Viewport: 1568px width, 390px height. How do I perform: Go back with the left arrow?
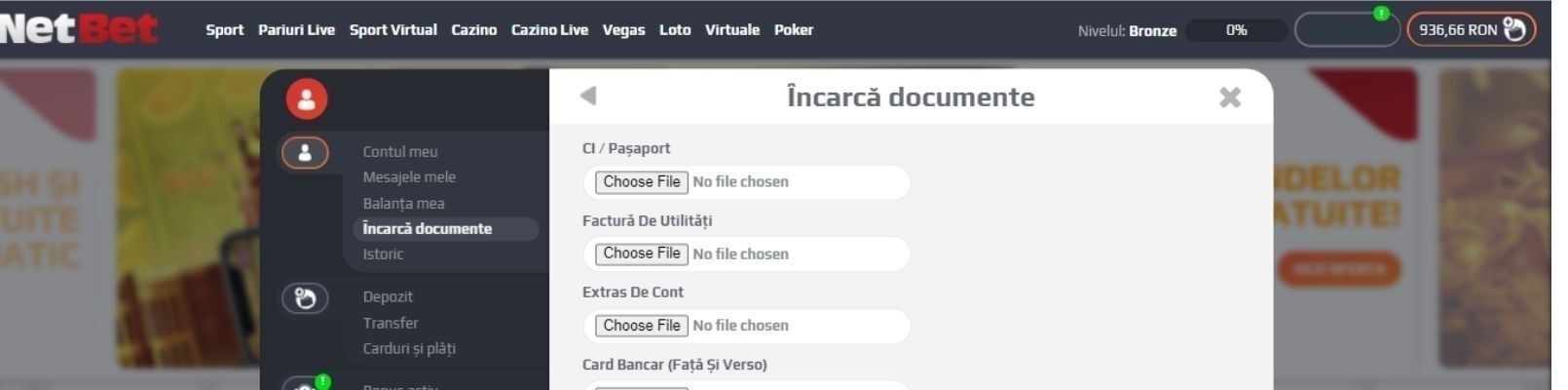[x=587, y=96]
